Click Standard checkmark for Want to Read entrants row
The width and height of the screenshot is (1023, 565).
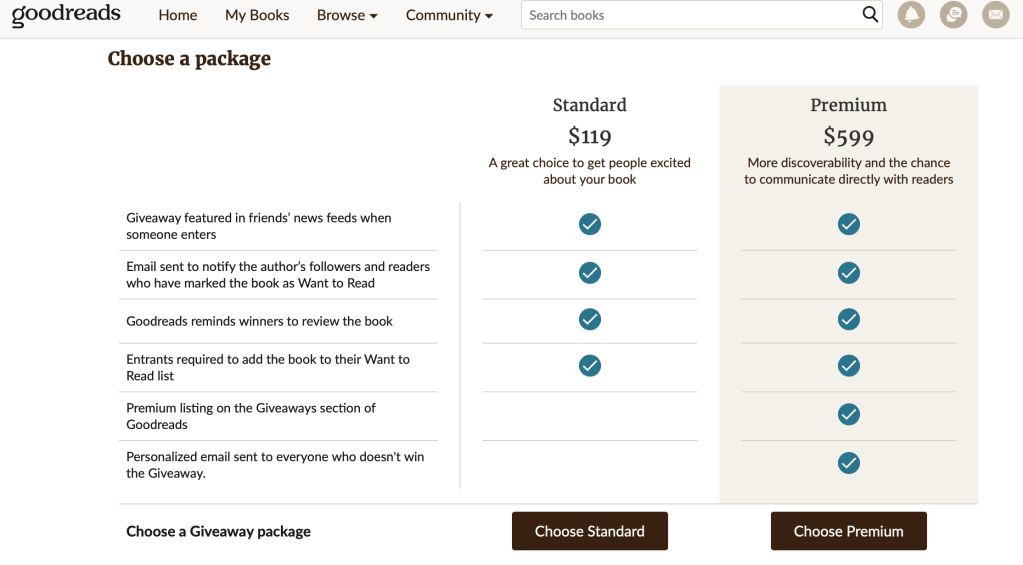click(590, 366)
